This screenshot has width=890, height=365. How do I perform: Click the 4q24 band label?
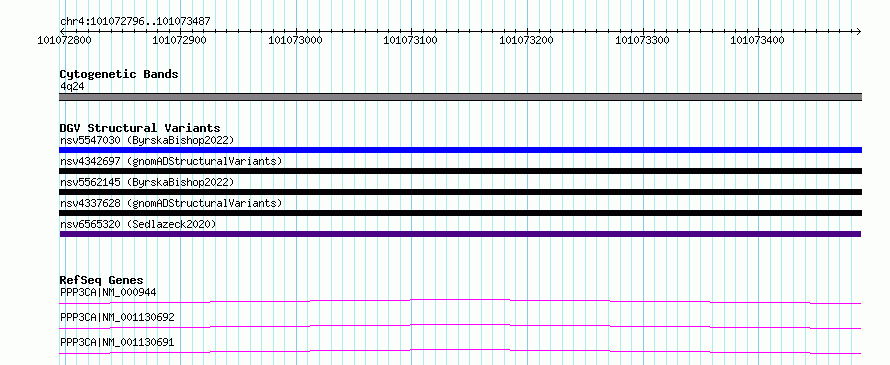coord(72,86)
